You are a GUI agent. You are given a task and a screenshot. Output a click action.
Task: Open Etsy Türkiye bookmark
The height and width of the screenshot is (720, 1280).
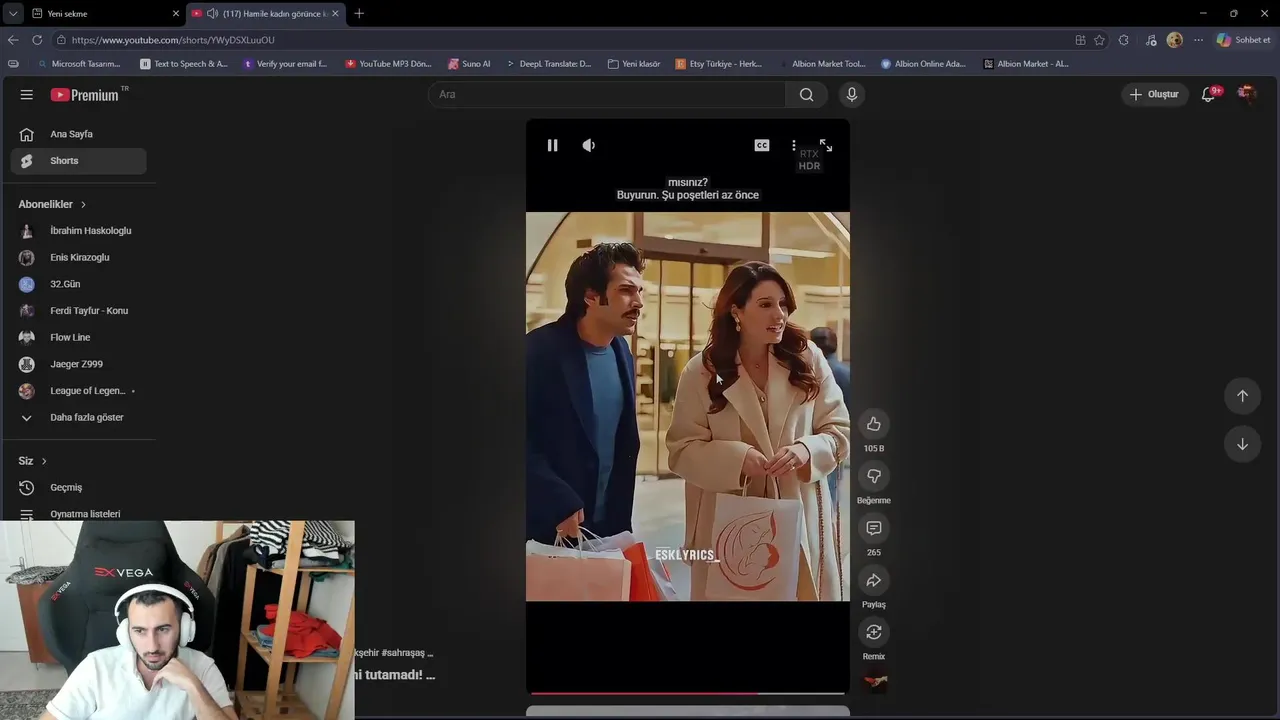(719, 64)
